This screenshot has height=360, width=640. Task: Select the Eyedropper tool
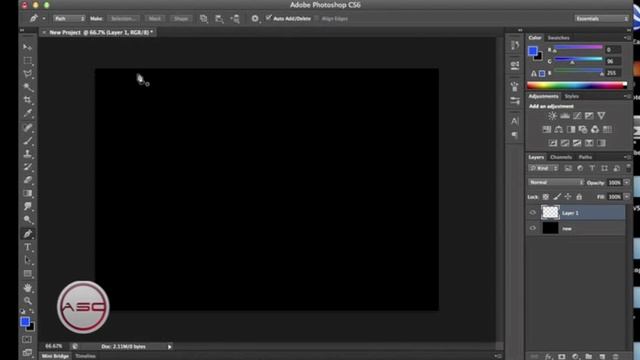(x=27, y=113)
